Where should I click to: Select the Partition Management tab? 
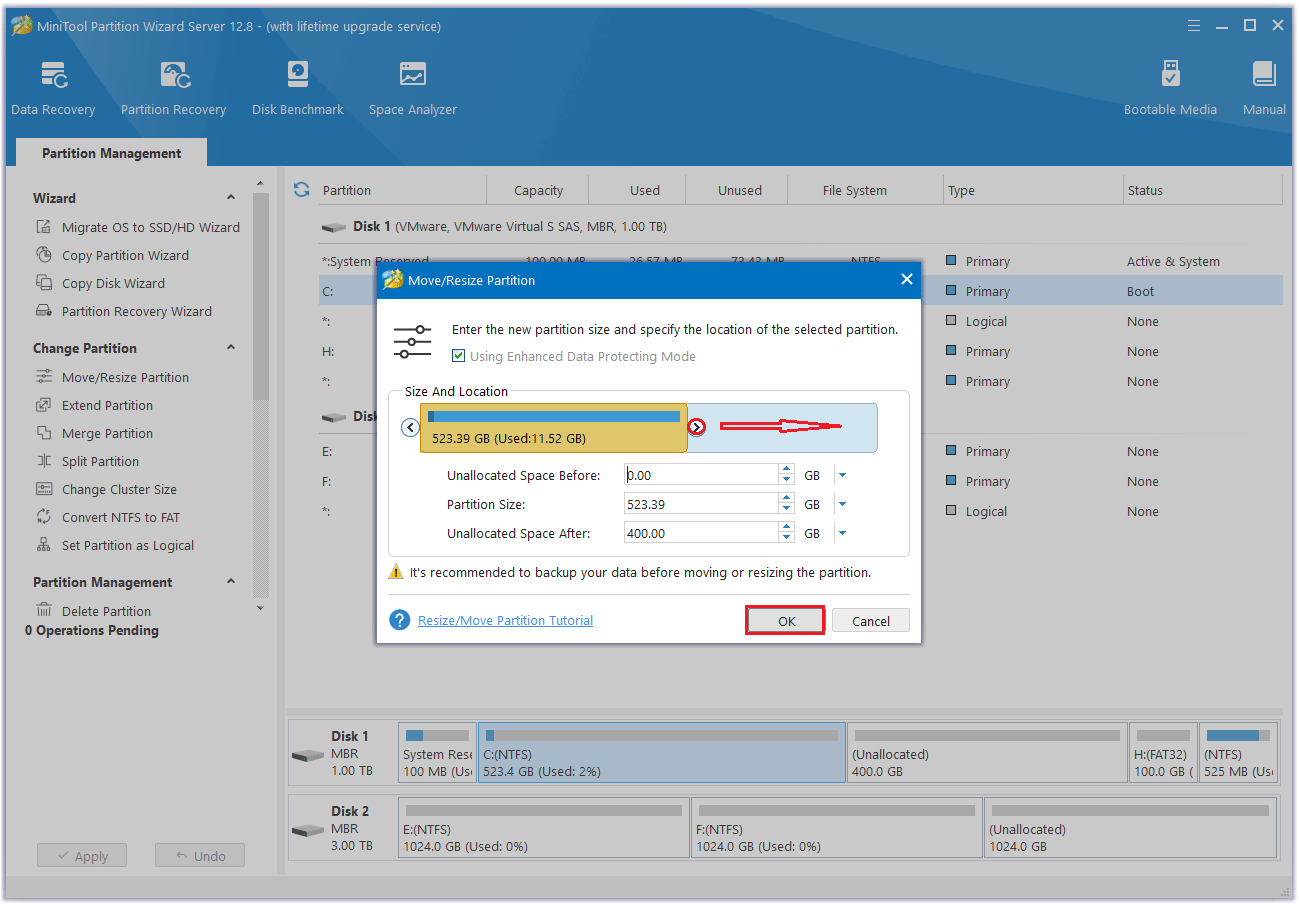point(112,153)
